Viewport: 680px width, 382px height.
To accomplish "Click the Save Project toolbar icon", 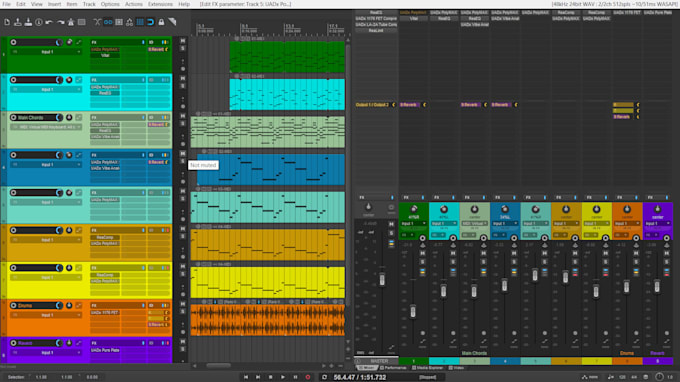I will click(28, 22).
